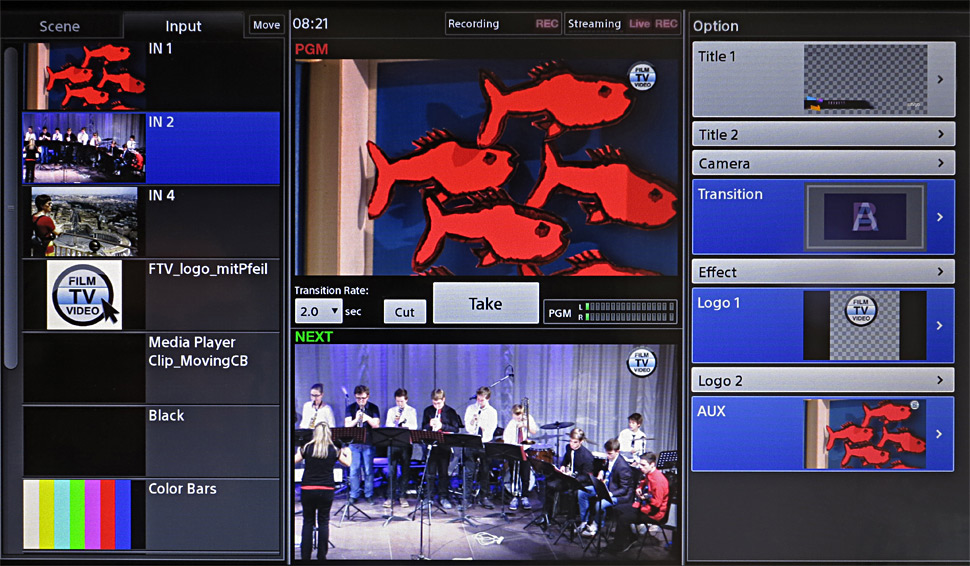Expand the Title 2 option
The image size is (970, 566).
click(823, 134)
